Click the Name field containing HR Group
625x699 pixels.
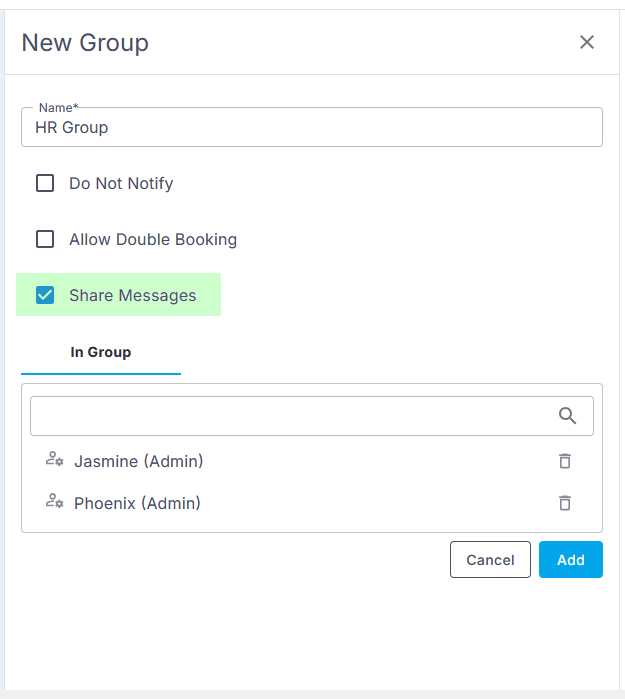pyautogui.click(x=311, y=128)
